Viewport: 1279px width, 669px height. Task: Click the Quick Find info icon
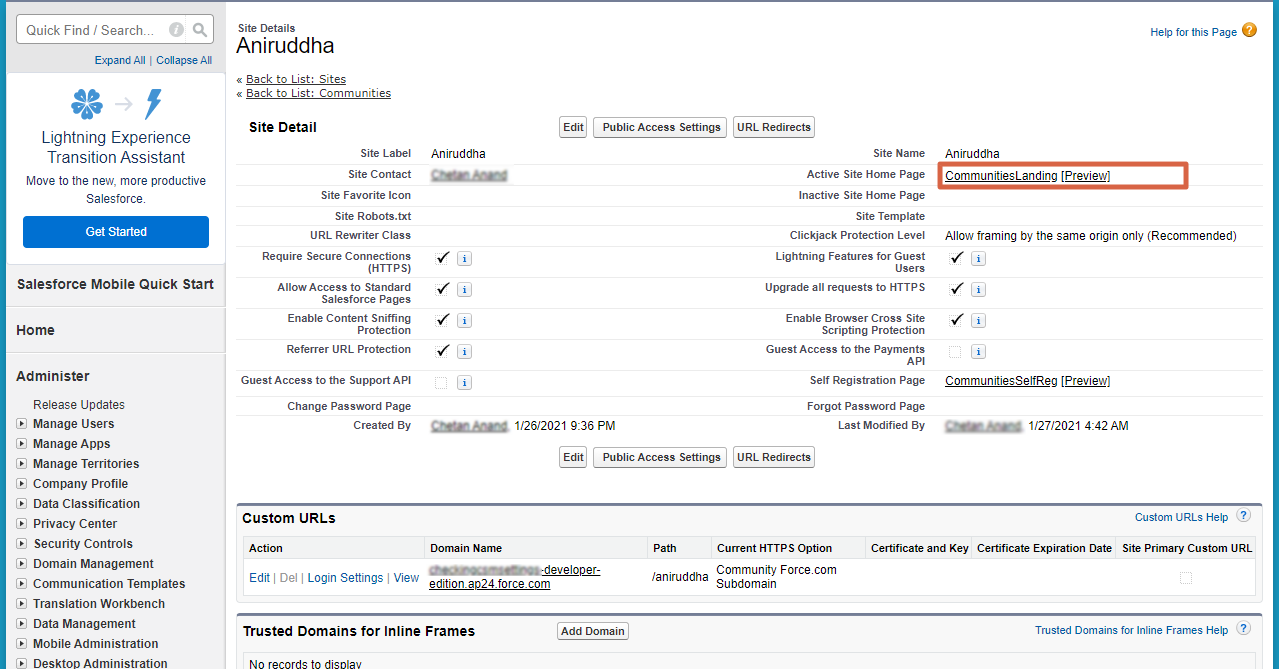click(176, 30)
